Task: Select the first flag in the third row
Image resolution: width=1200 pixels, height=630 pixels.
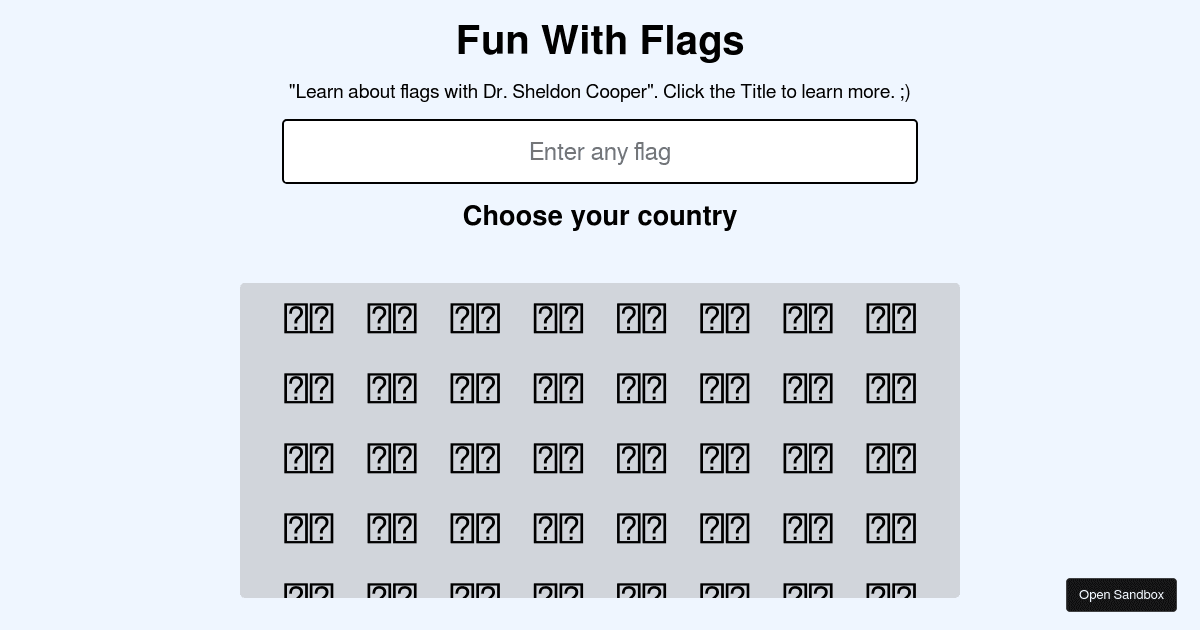Action: (308, 458)
